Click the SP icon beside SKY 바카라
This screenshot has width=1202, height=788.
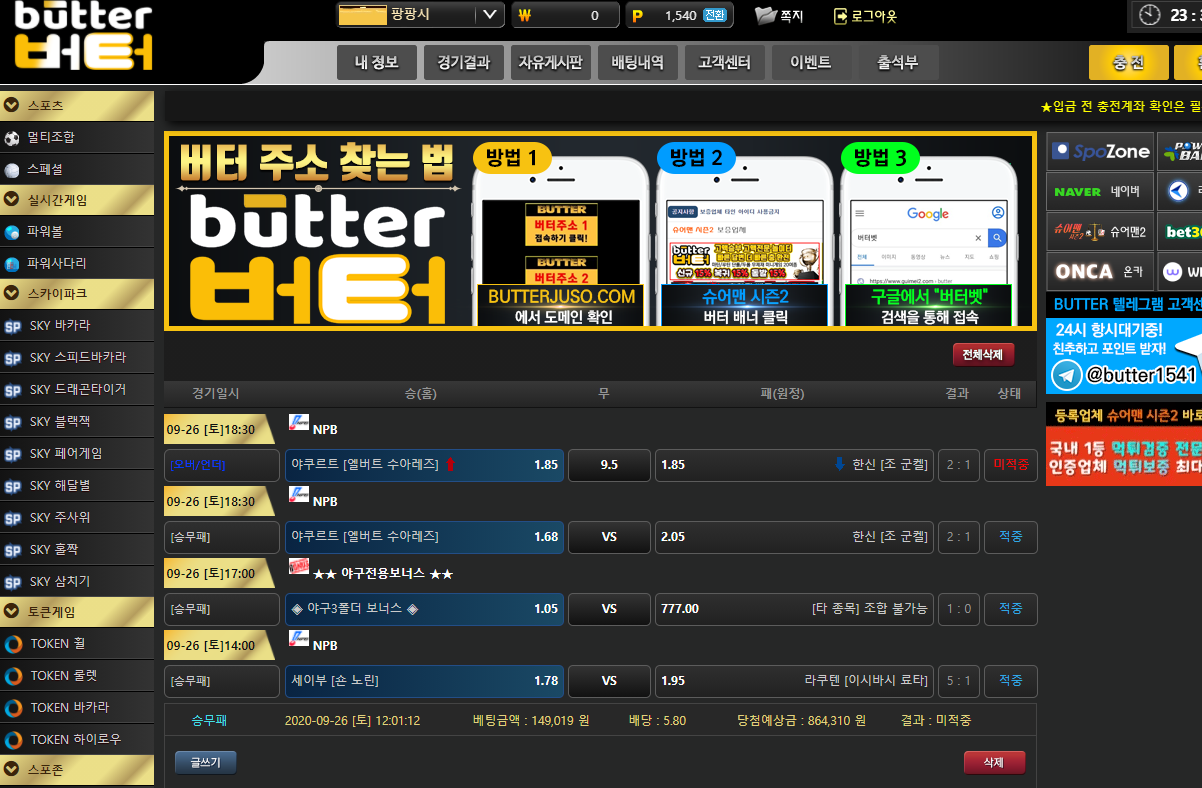[x=13, y=326]
